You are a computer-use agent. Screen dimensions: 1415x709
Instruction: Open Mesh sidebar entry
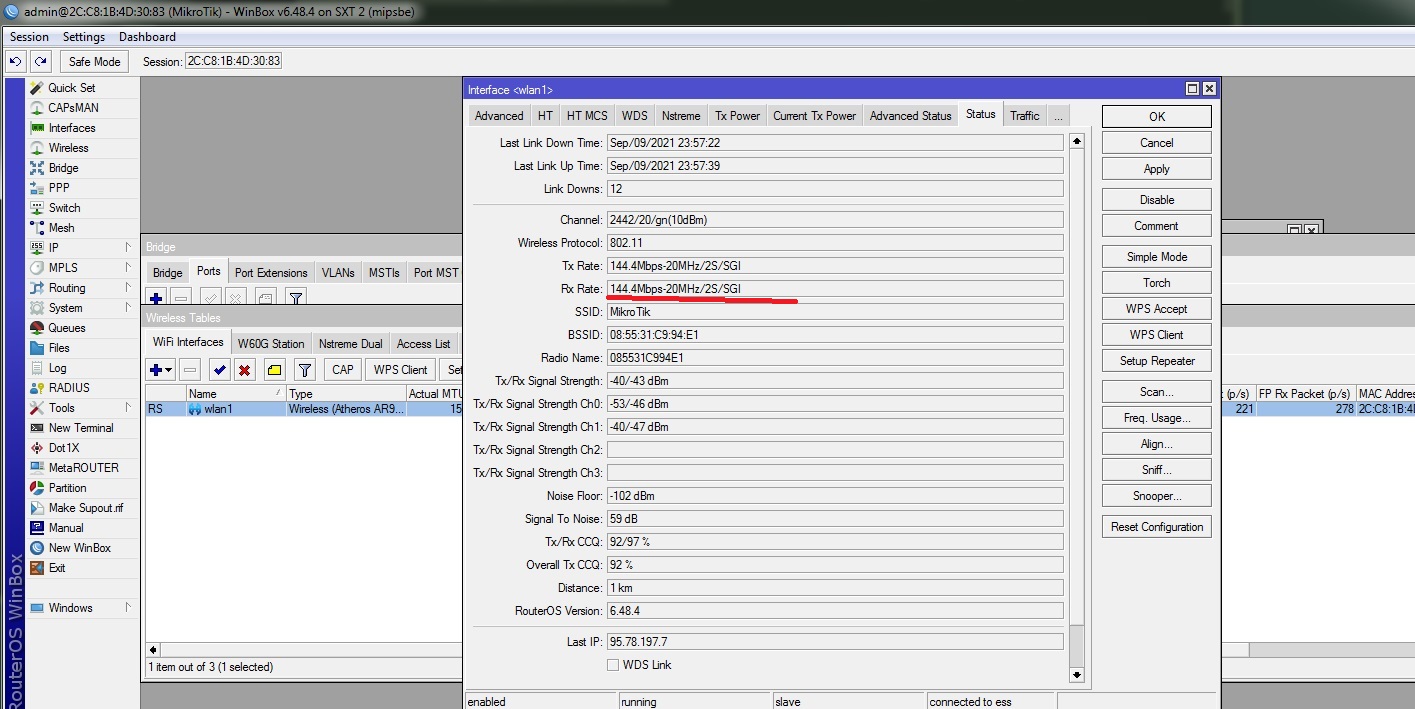click(61, 228)
